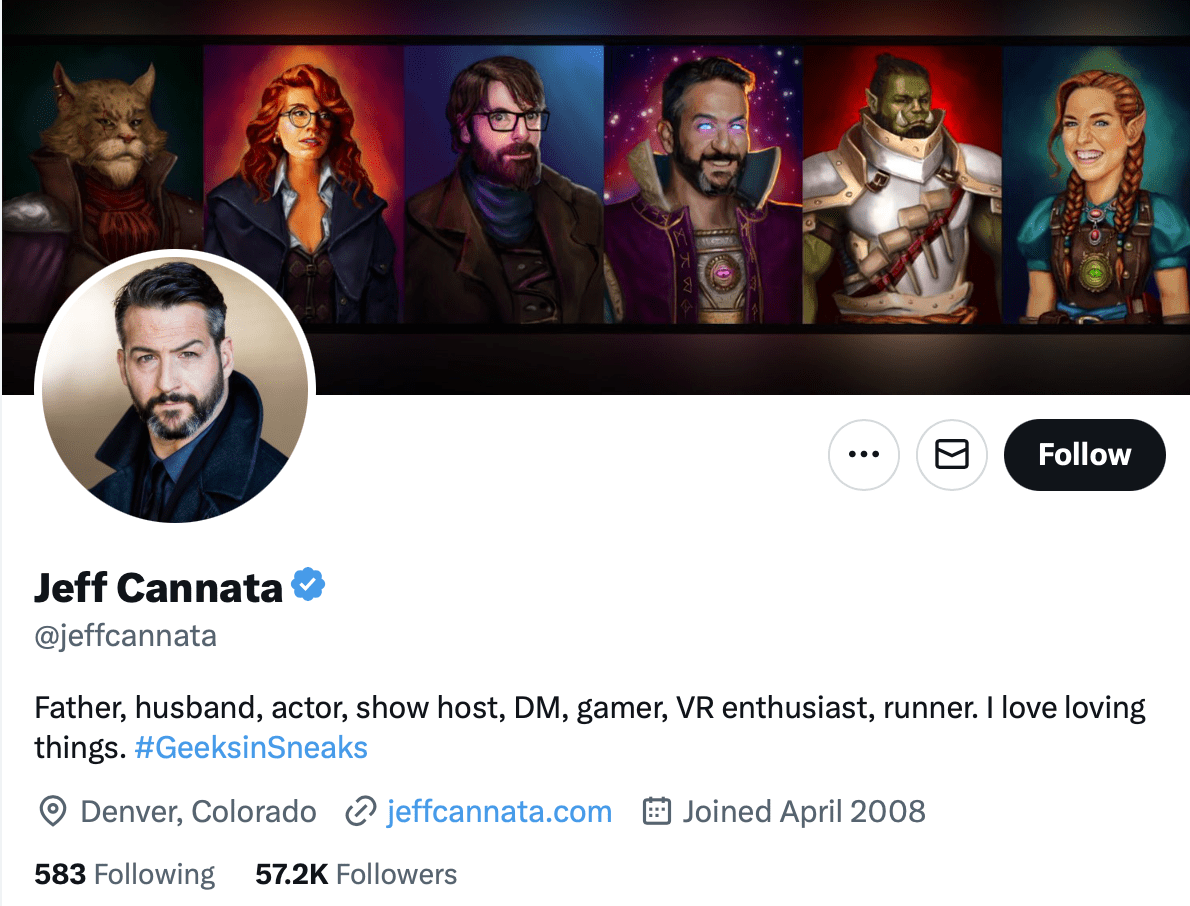This screenshot has height=906, width=1190.
Task: Open the jeffcannata.com website link
Action: pos(498,812)
